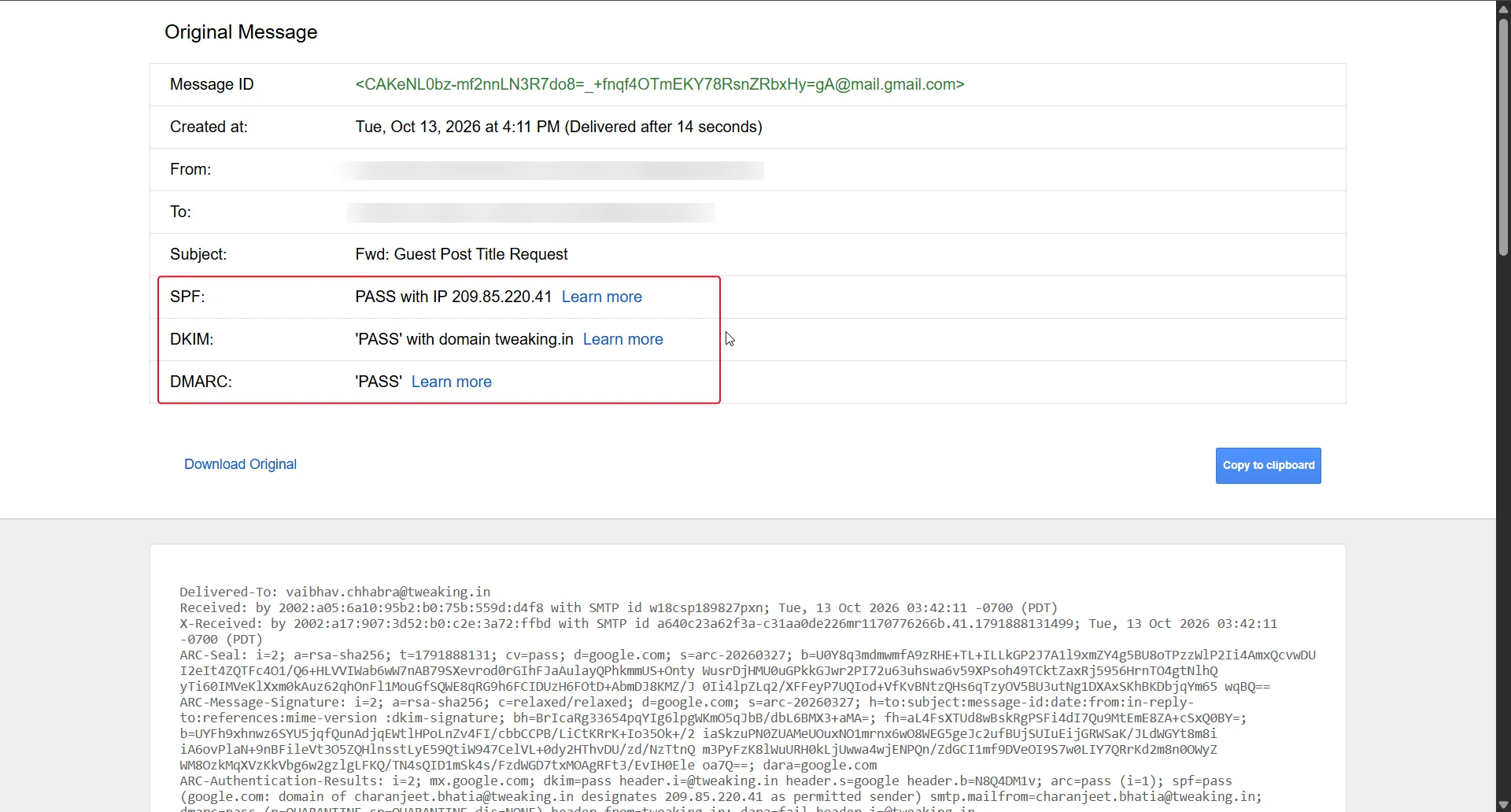Click the 'Fwd: Guest Post Title Request' subject
The width and height of the screenshot is (1511, 812).
point(461,254)
